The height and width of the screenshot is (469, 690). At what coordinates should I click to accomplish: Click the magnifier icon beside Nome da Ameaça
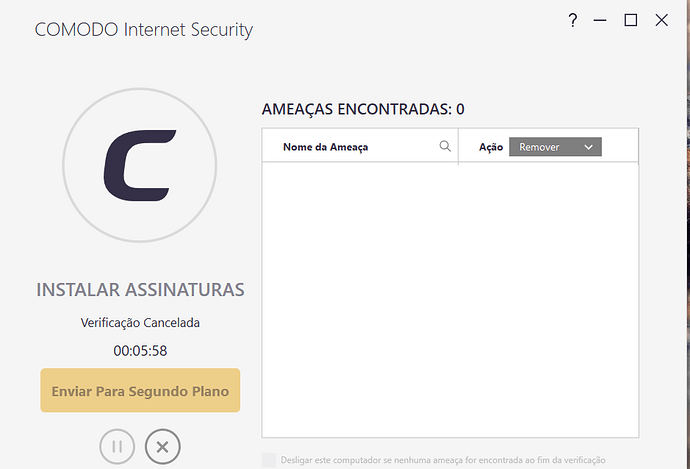click(445, 146)
